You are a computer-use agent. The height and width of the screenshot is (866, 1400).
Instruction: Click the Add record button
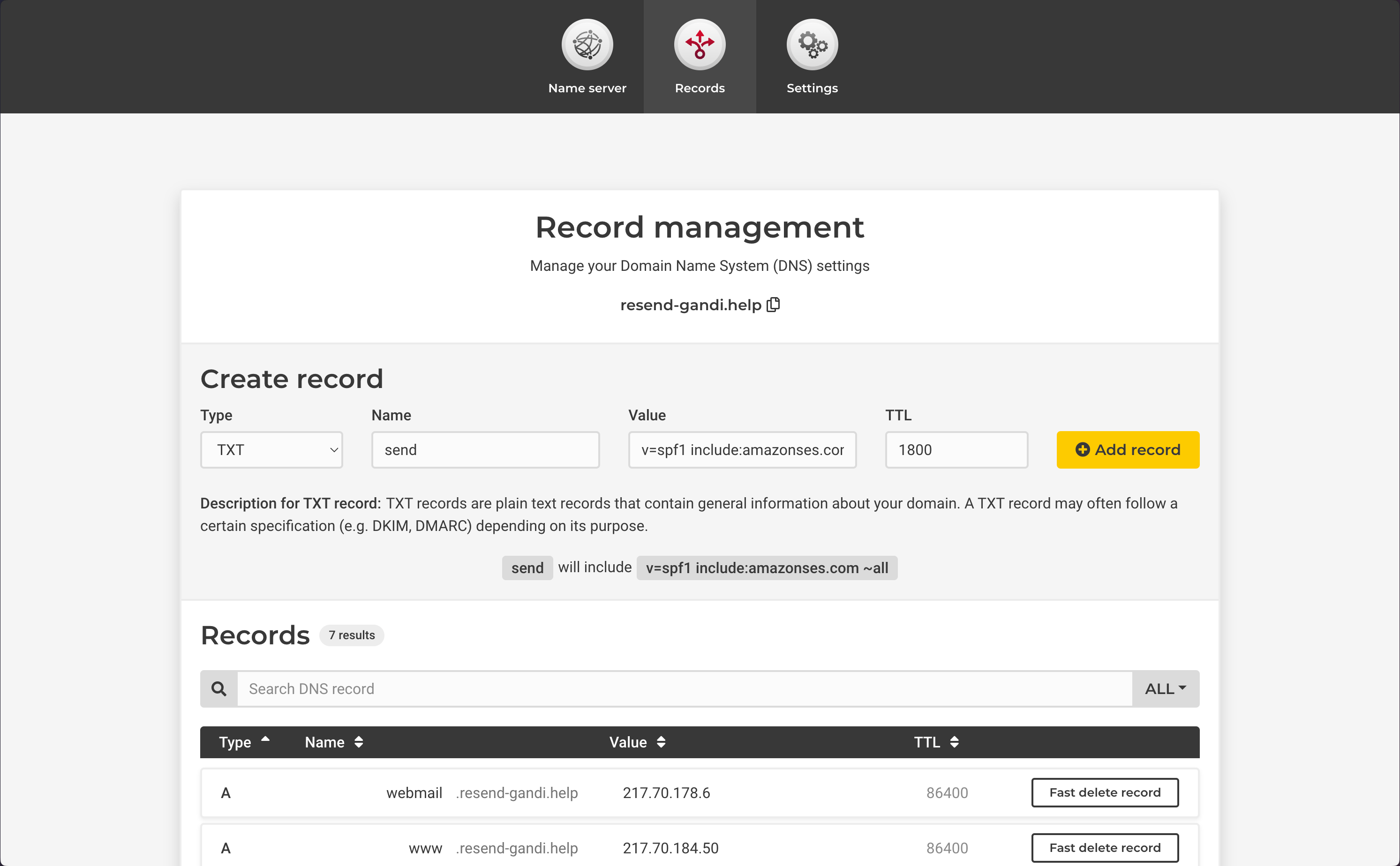click(x=1128, y=449)
